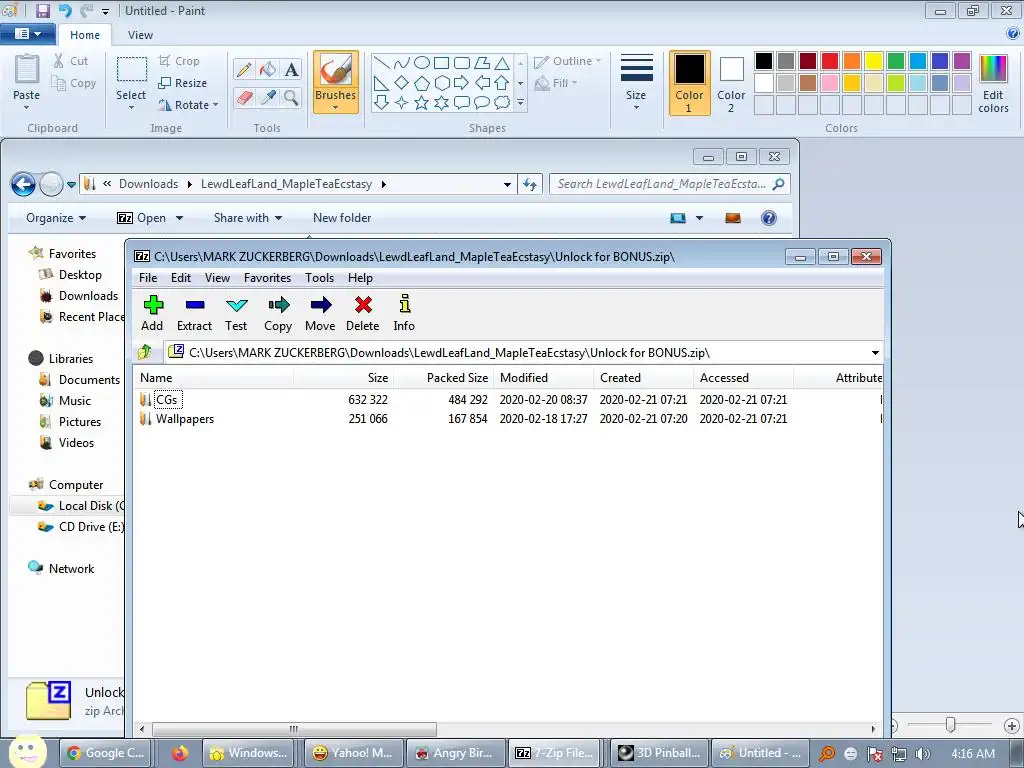
Task: Click the Move icon in 7-Zip
Action: (x=320, y=305)
